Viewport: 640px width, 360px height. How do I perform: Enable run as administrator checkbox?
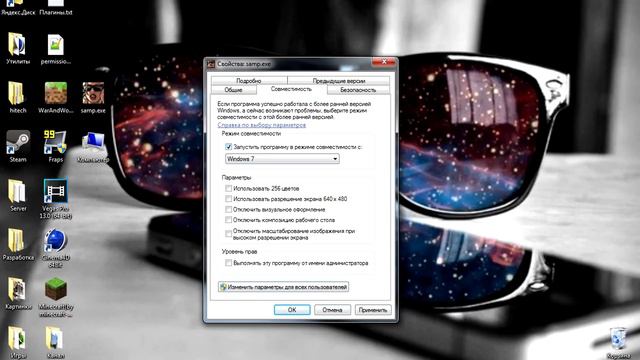click(229, 263)
